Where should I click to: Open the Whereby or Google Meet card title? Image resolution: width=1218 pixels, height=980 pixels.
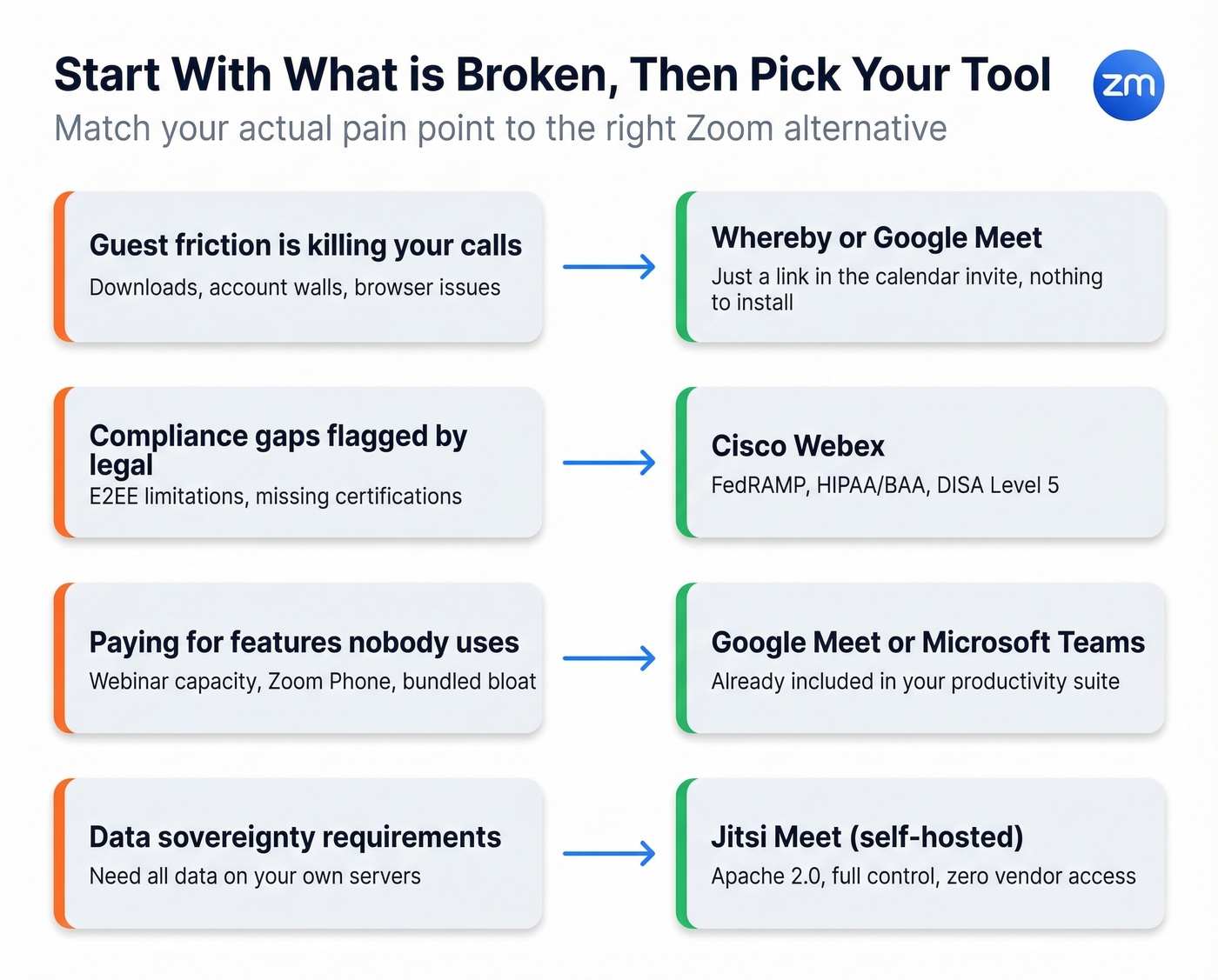pos(876,237)
